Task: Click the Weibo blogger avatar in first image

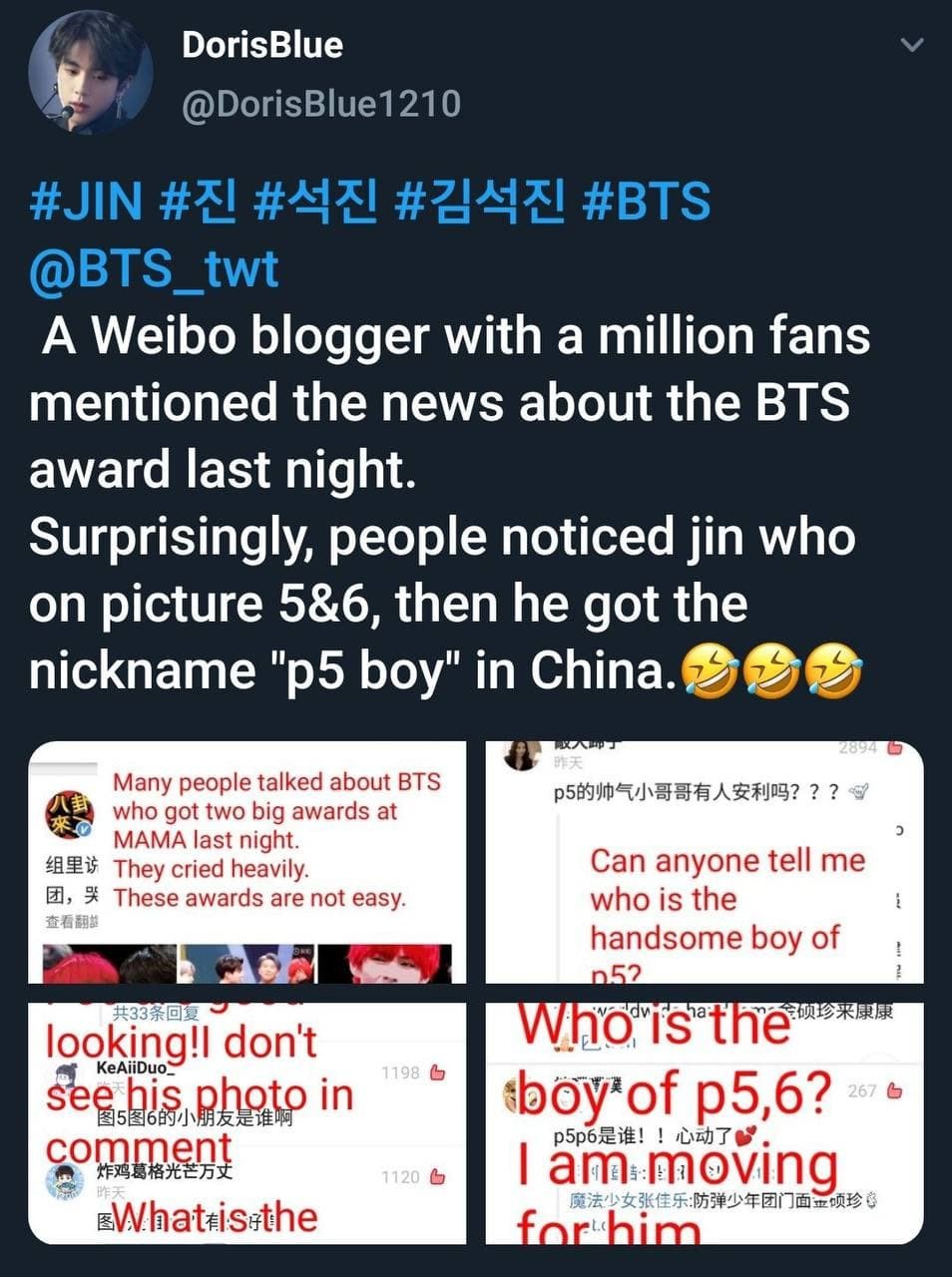Action: coord(69,817)
